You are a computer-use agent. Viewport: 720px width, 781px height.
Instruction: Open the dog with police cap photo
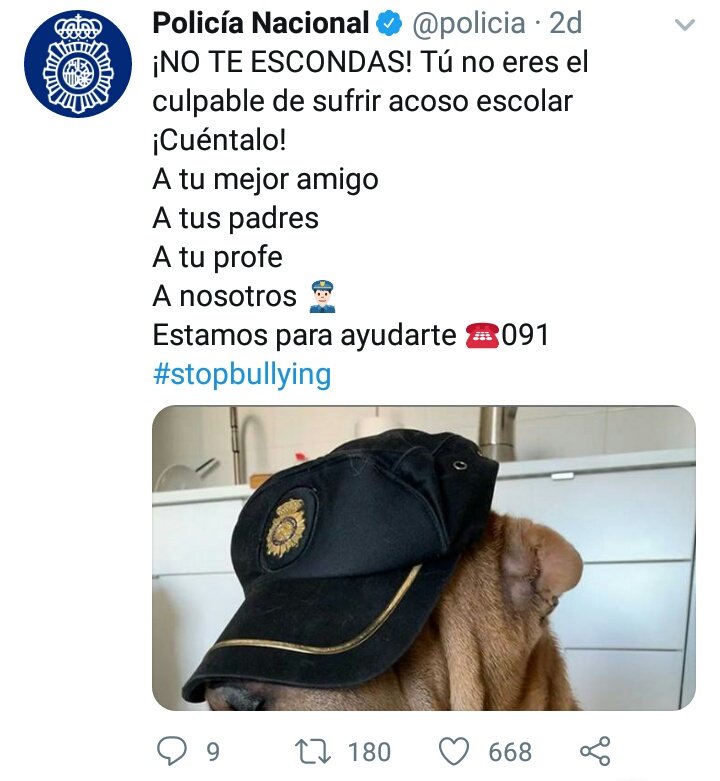[424, 558]
